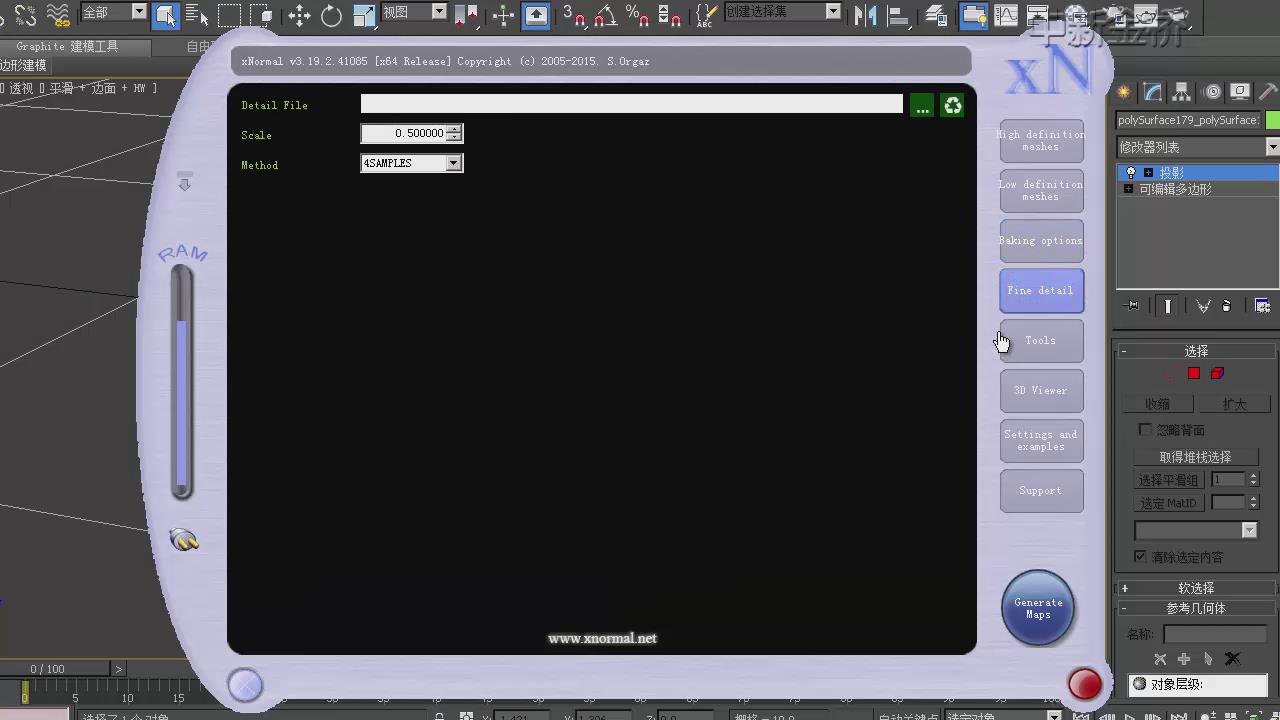Image resolution: width=1280 pixels, height=720 pixels.
Task: Click the green recycle reset icon
Action: (x=952, y=105)
